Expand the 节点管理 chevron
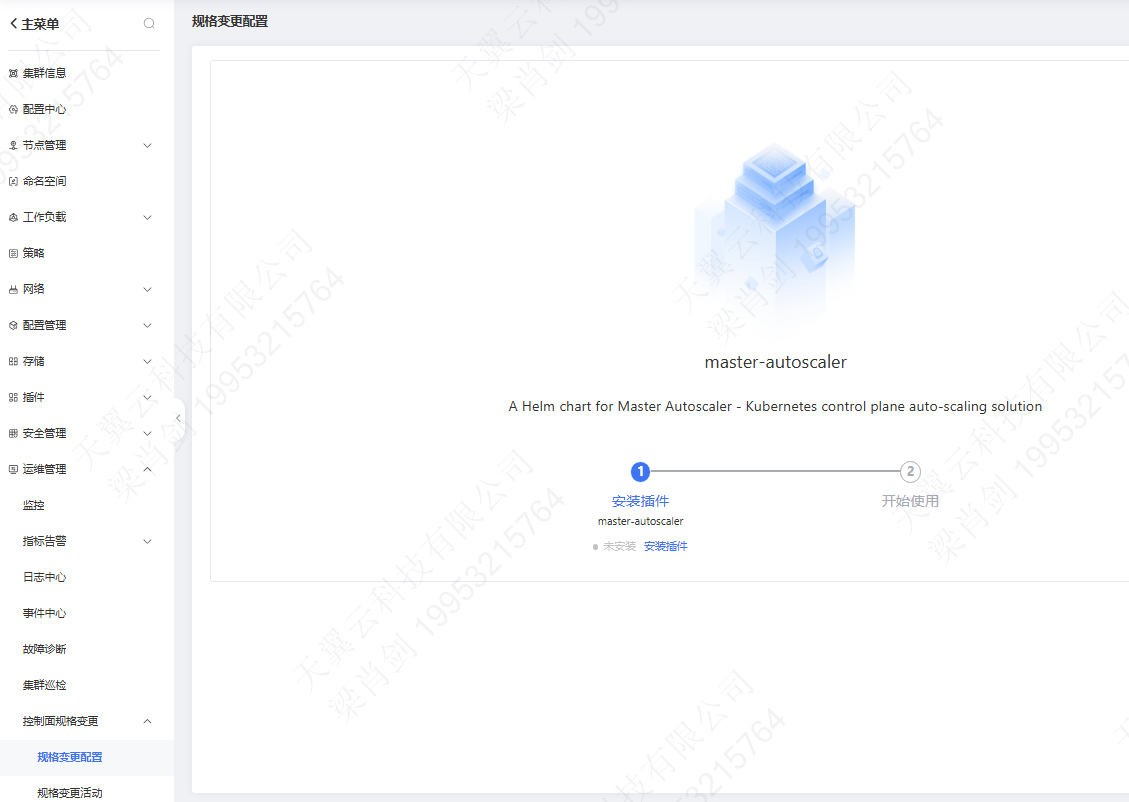This screenshot has height=802, width=1129. tap(148, 145)
